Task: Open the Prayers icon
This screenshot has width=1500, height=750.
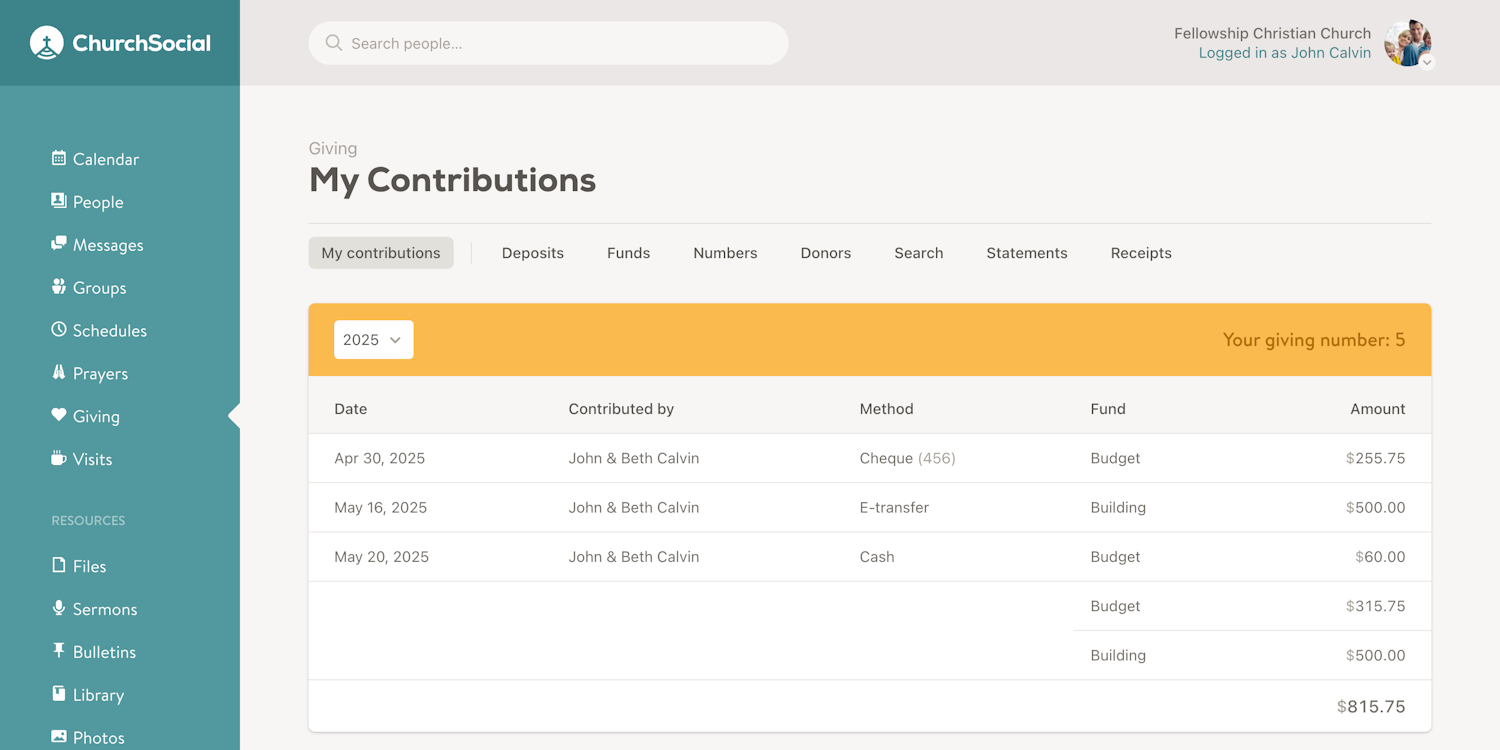Action: (59, 373)
